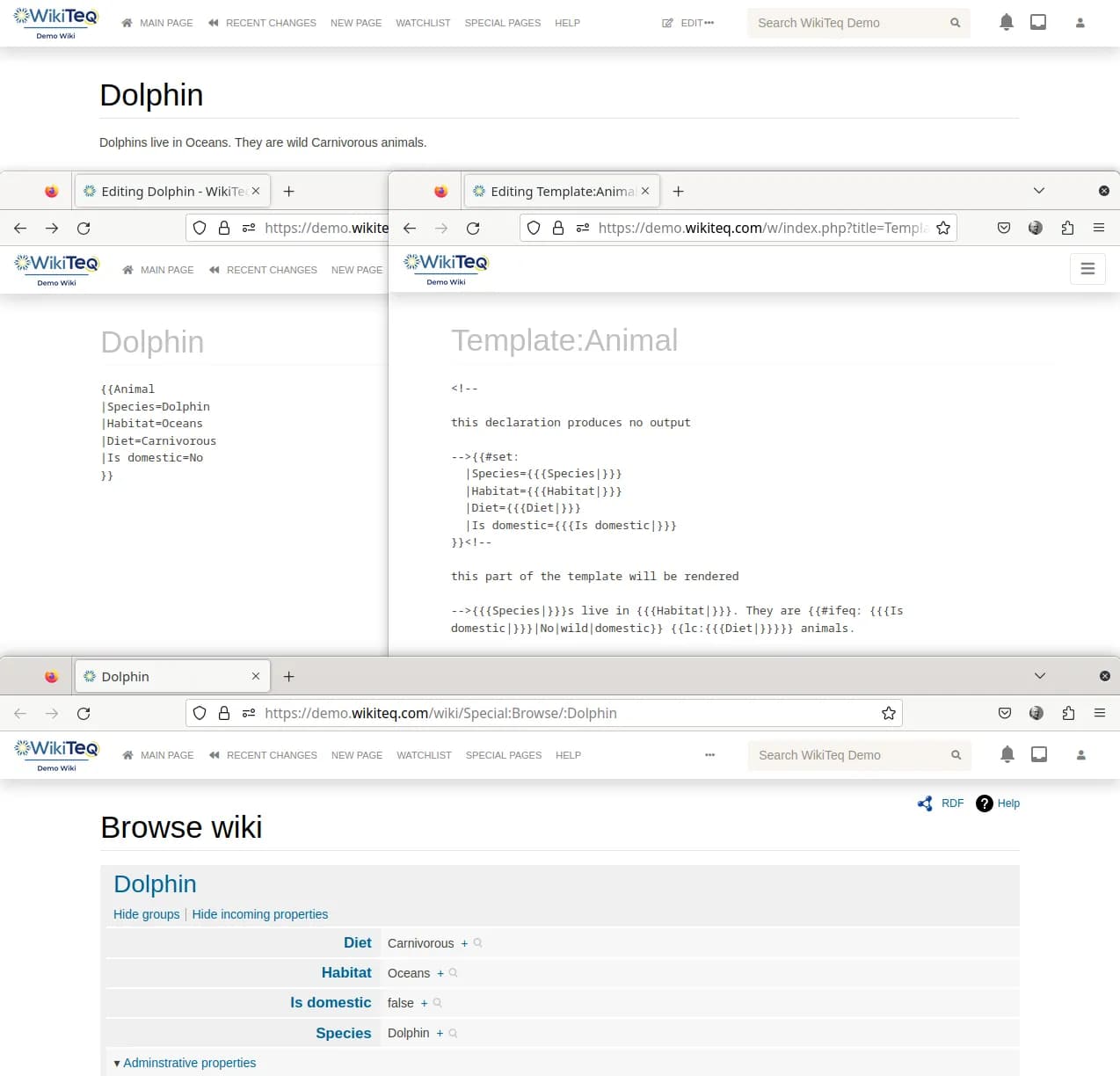Click the back arrow in Template:Animal window
Image resolution: width=1120 pixels, height=1076 pixels.
(x=410, y=228)
